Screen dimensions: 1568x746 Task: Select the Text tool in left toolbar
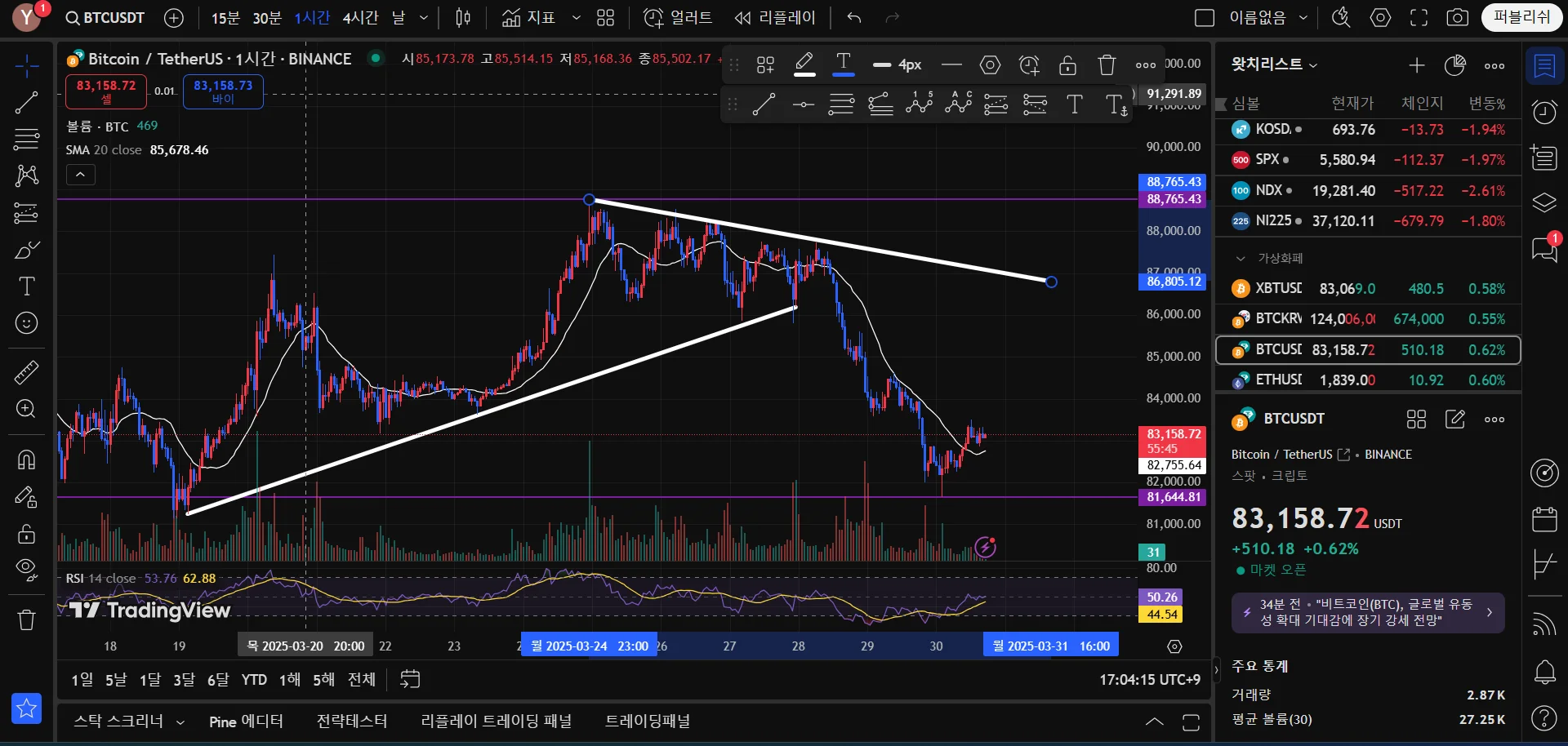(26, 286)
